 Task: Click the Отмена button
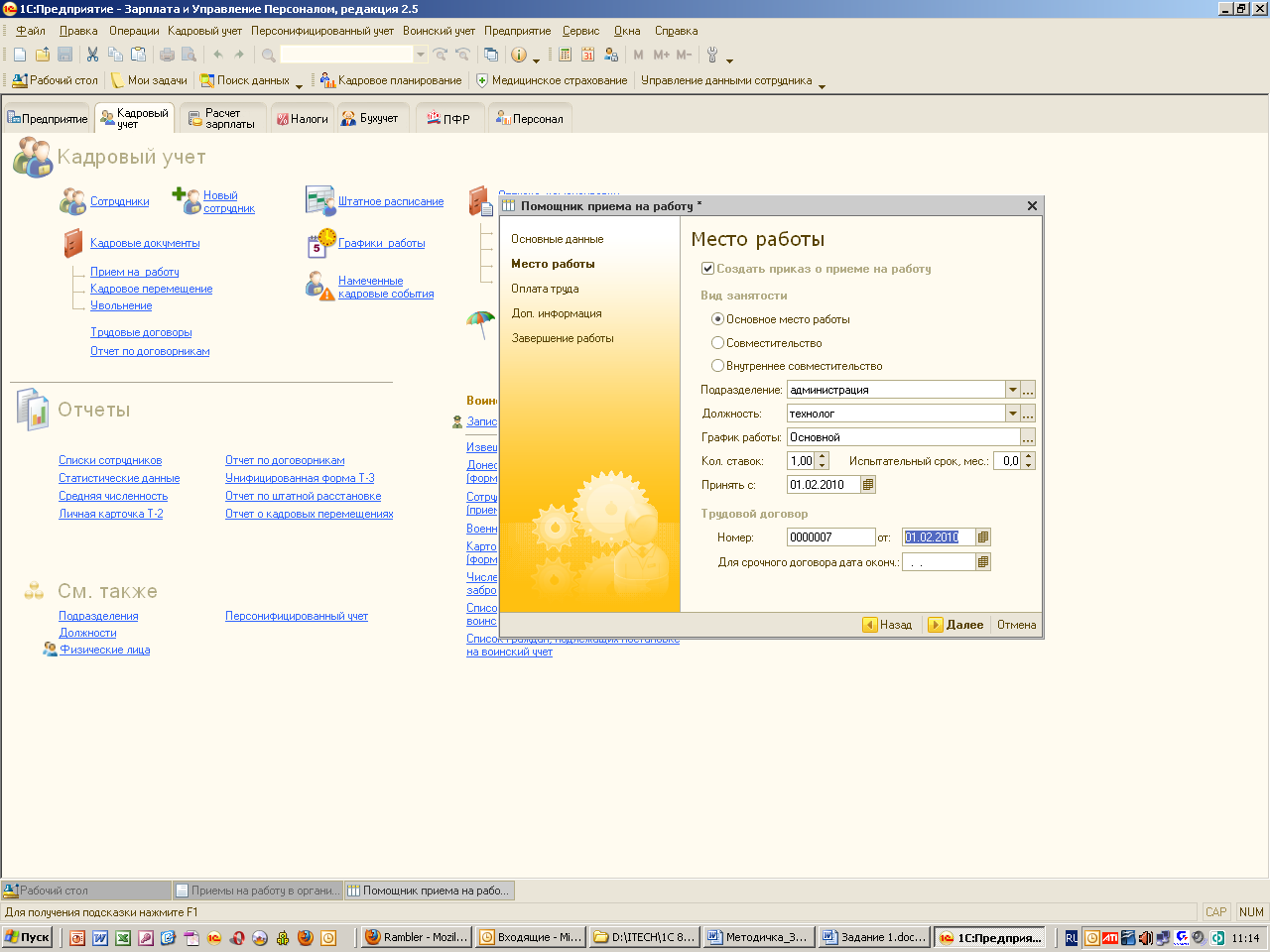pos(1016,625)
